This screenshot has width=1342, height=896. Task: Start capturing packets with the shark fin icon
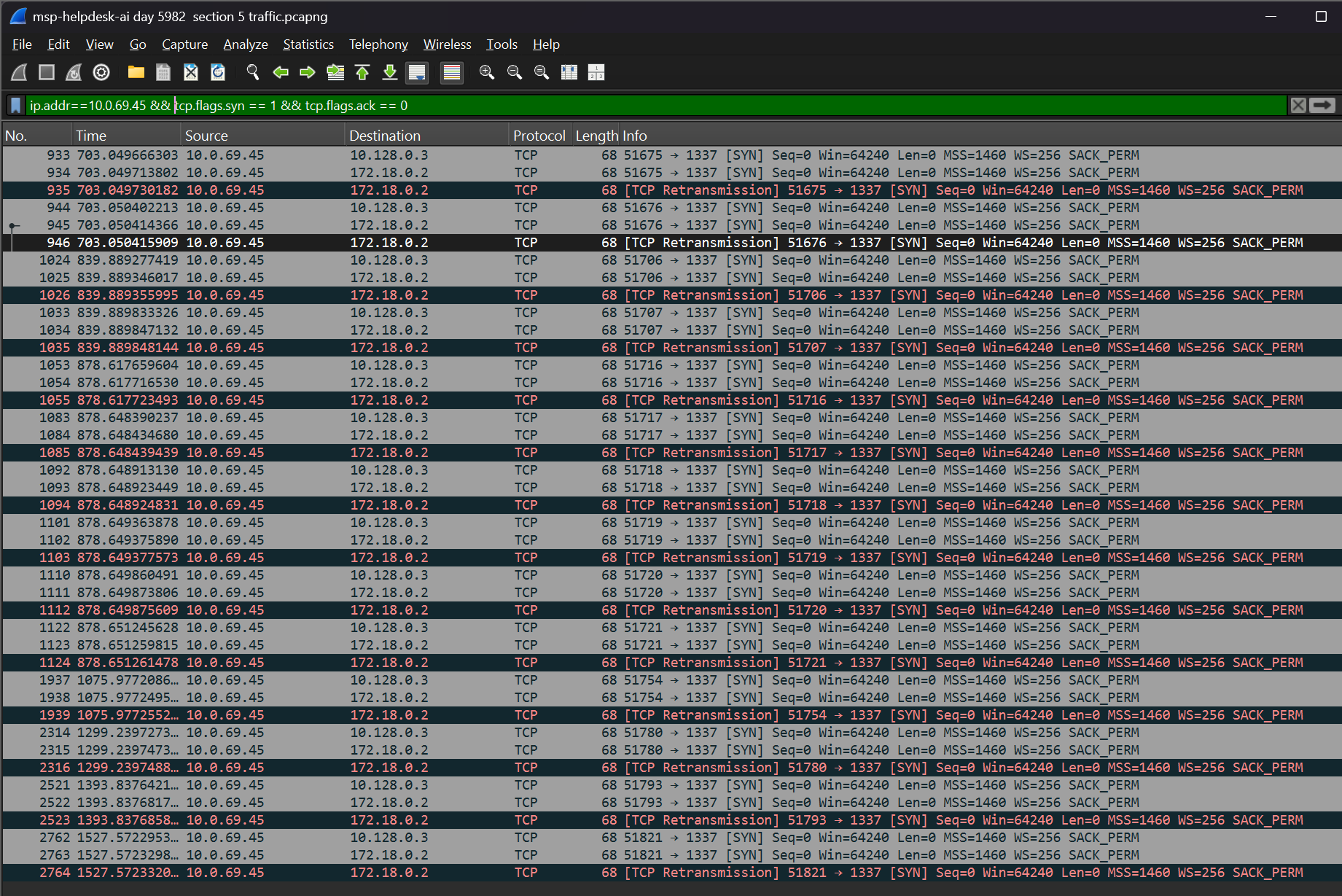(20, 72)
